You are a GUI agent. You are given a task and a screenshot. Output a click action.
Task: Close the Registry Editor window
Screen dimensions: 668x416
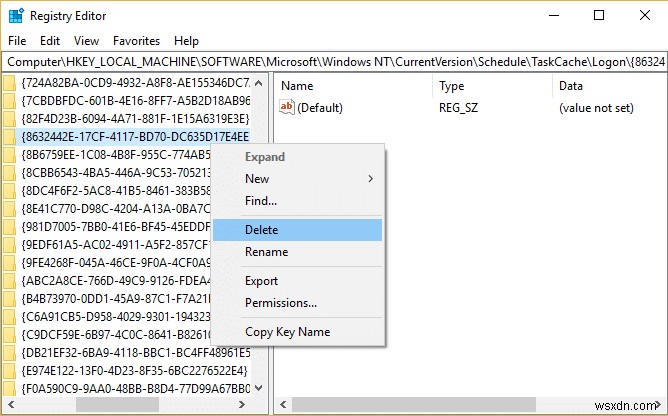pyautogui.click(x=645, y=16)
